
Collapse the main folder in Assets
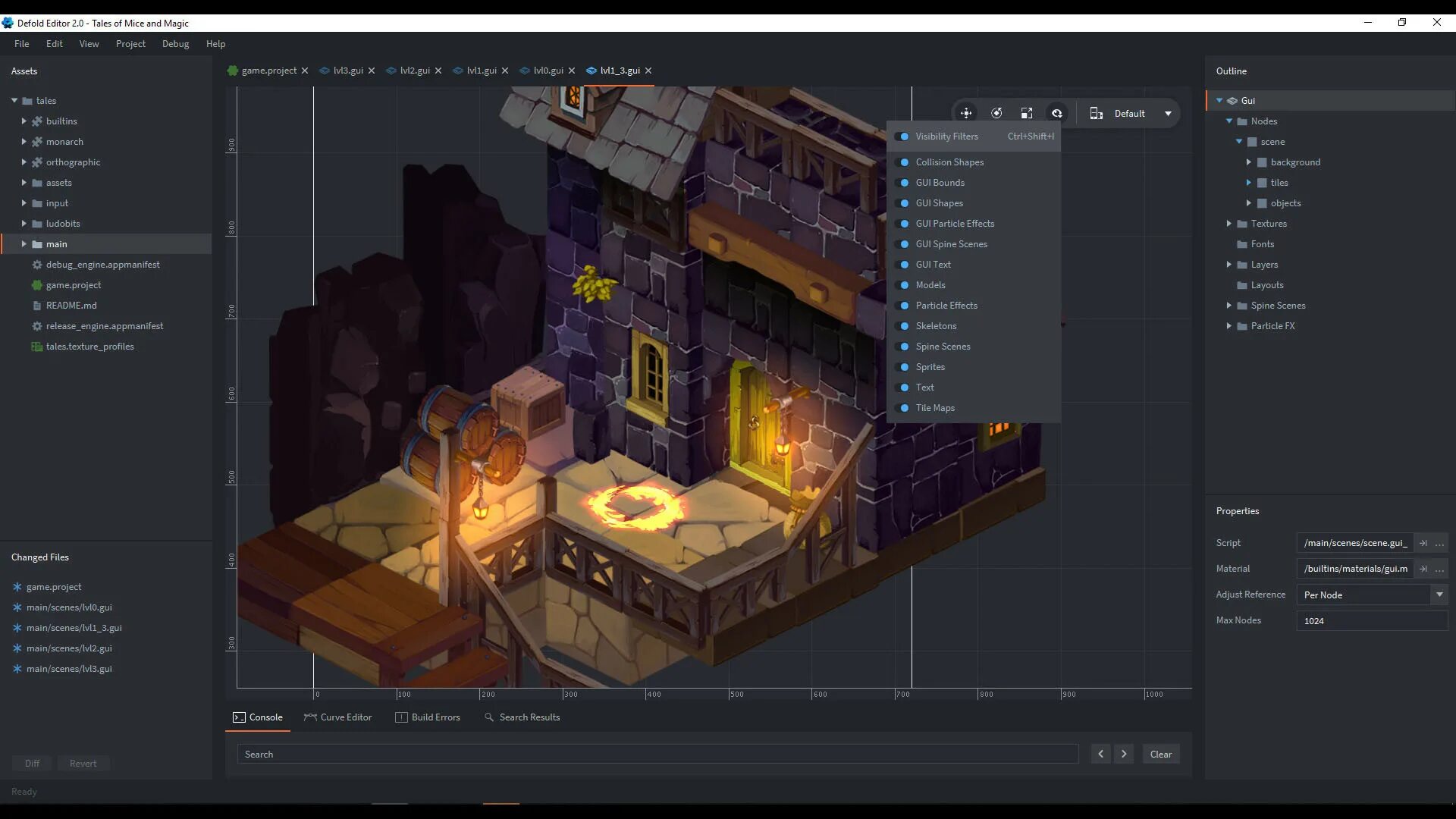coord(24,243)
